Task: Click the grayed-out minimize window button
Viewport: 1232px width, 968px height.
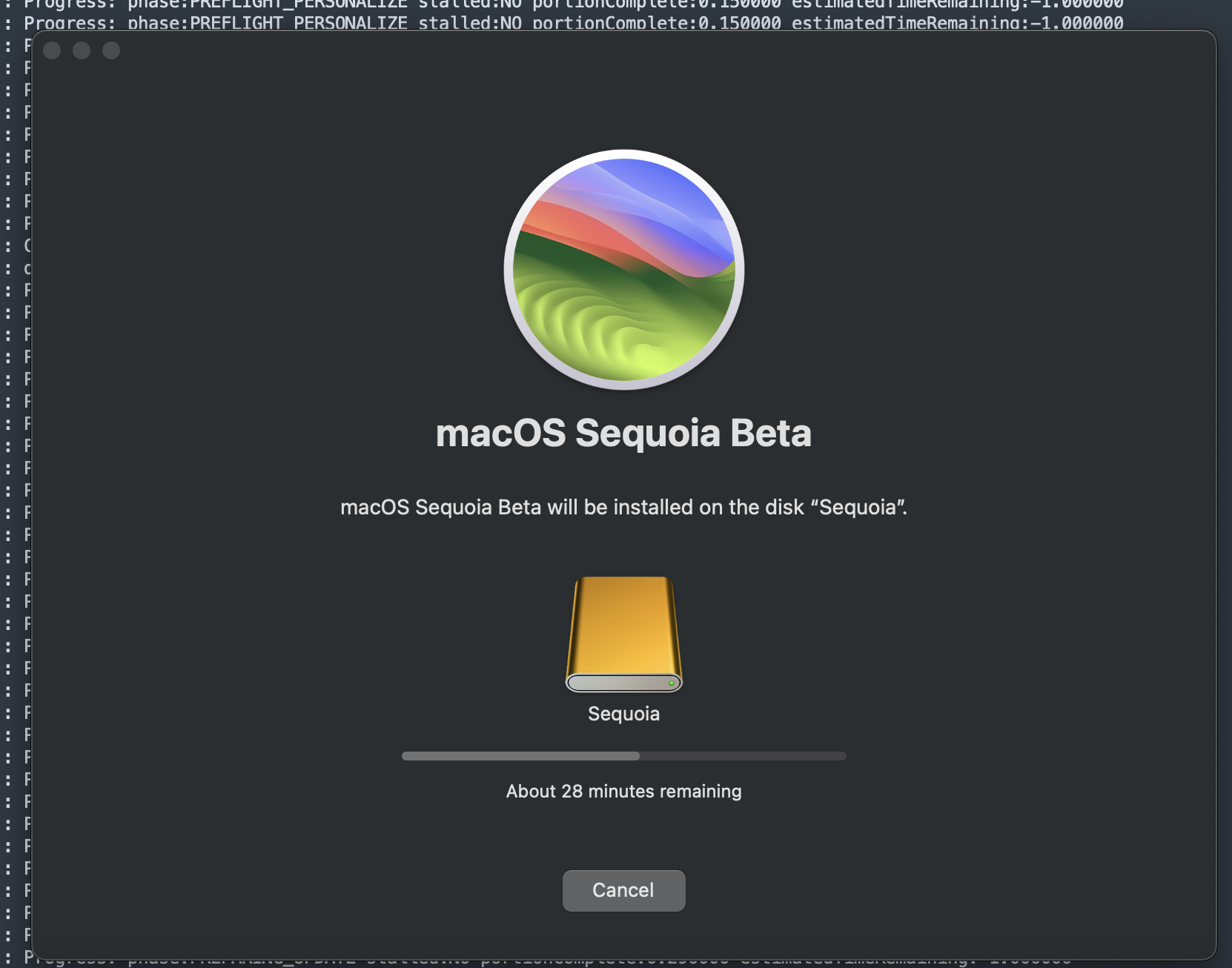Action: point(82,50)
